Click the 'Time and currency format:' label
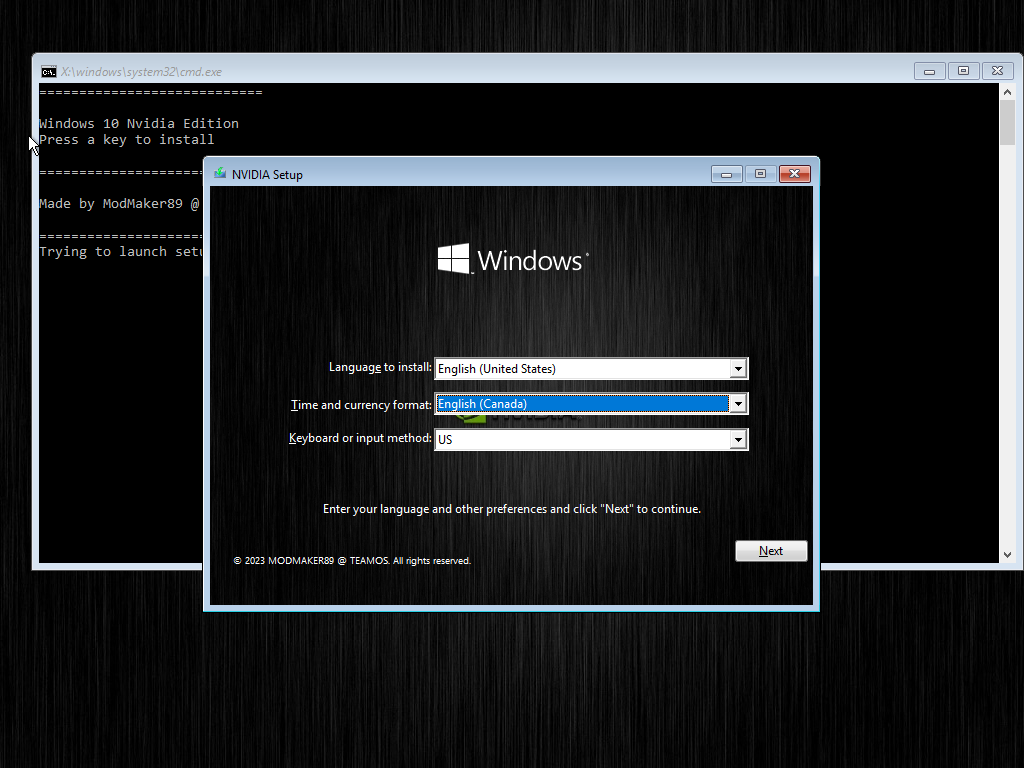 361,405
